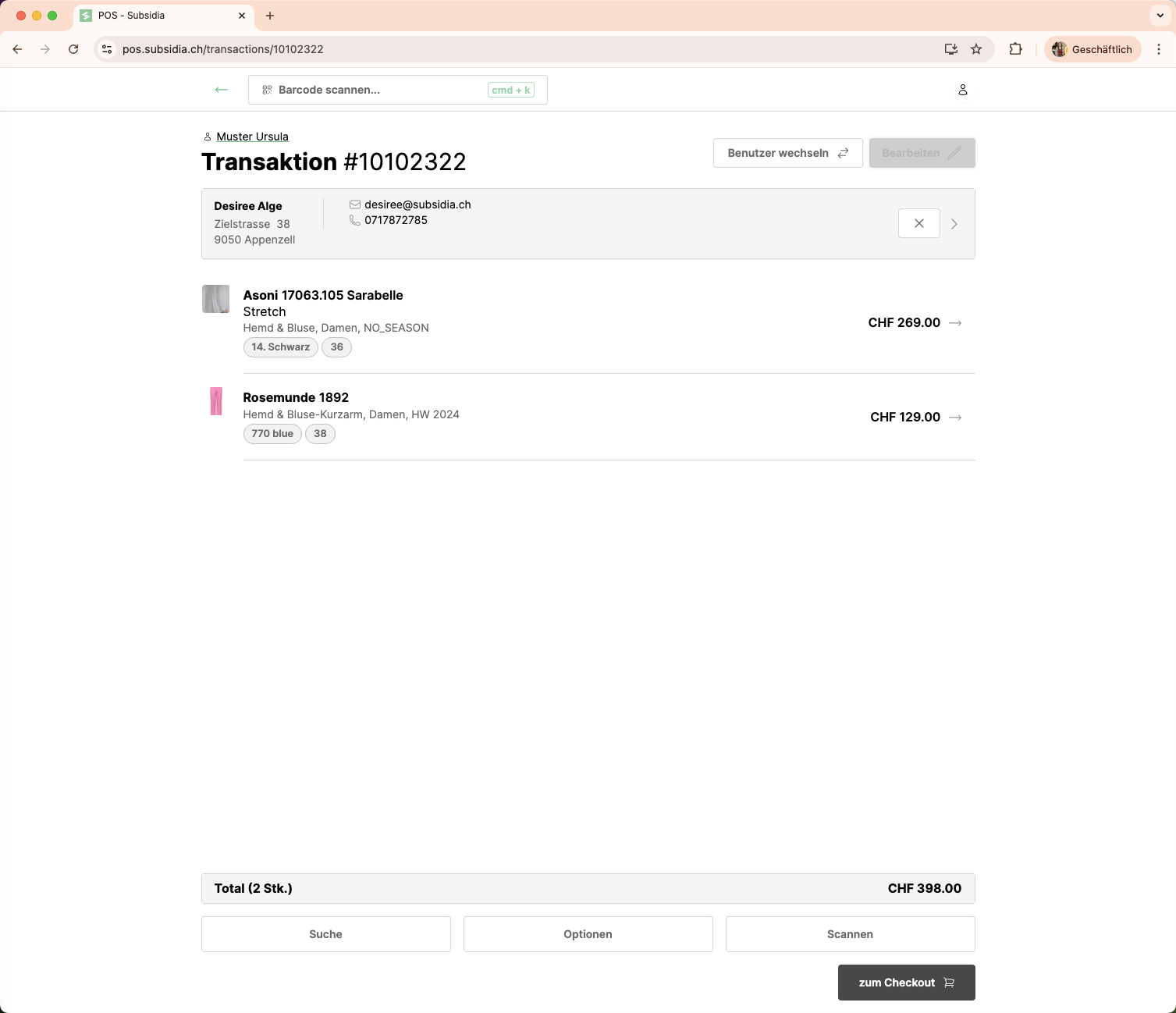This screenshot has height=1013, width=1176.
Task: Click the Muster Ursula user link
Action: click(x=252, y=137)
